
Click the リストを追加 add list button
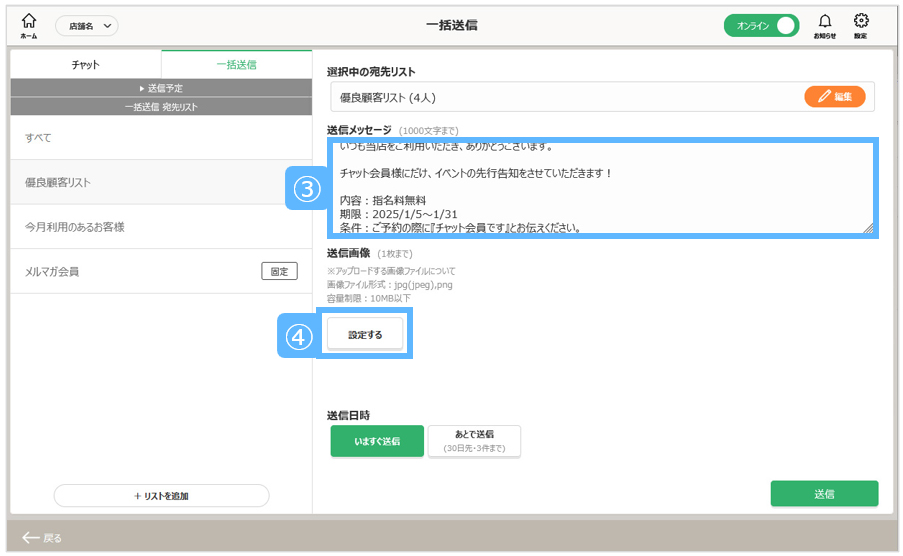pos(161,496)
